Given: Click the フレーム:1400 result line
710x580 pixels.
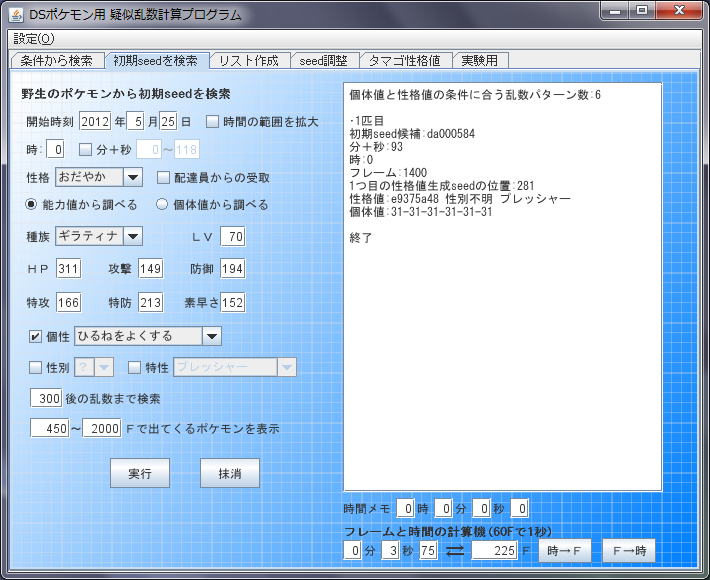Looking at the screenshot, I should (388, 173).
